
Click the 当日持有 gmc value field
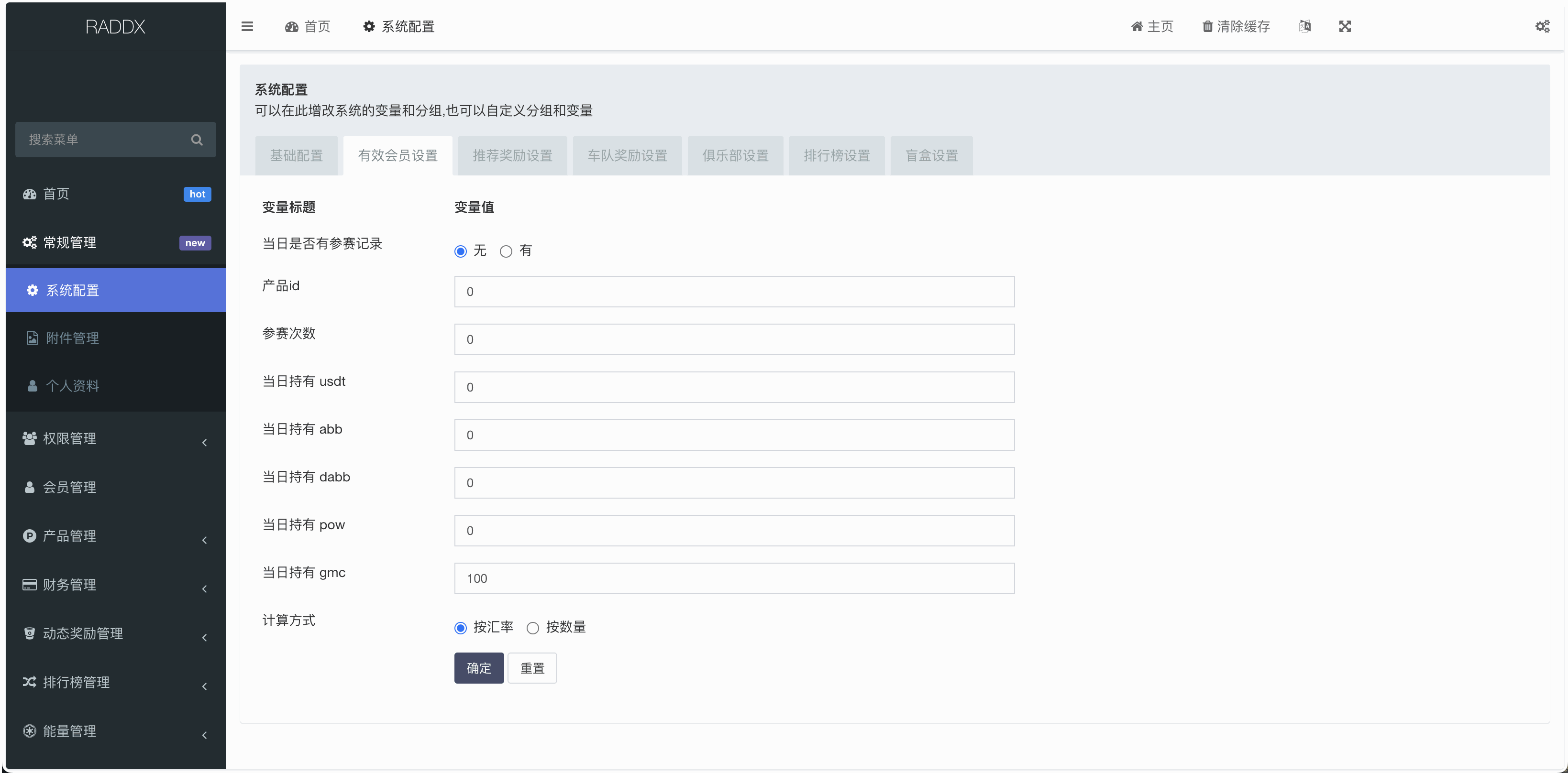[734, 578]
